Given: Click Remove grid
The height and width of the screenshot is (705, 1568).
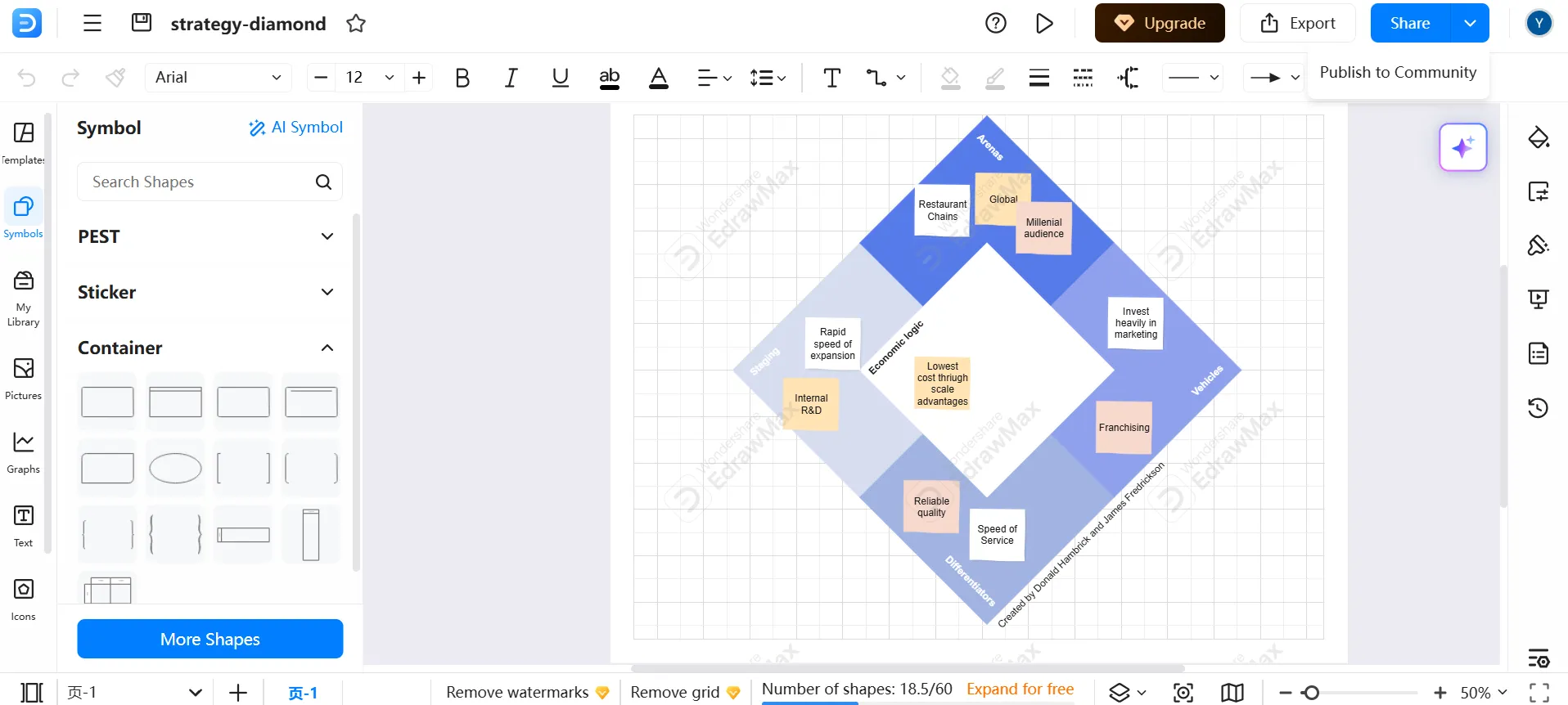Looking at the screenshot, I should 685,693.
